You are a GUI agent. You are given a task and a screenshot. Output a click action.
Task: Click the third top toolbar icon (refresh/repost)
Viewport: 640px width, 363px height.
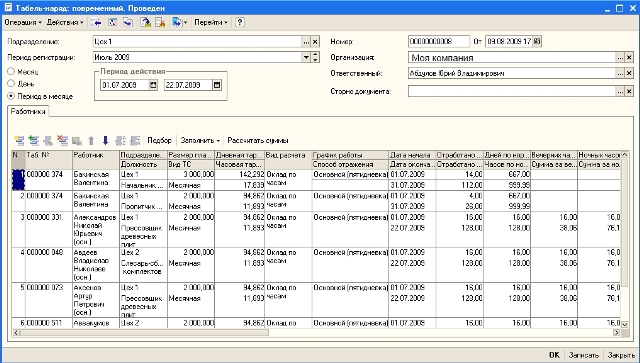coord(128,22)
